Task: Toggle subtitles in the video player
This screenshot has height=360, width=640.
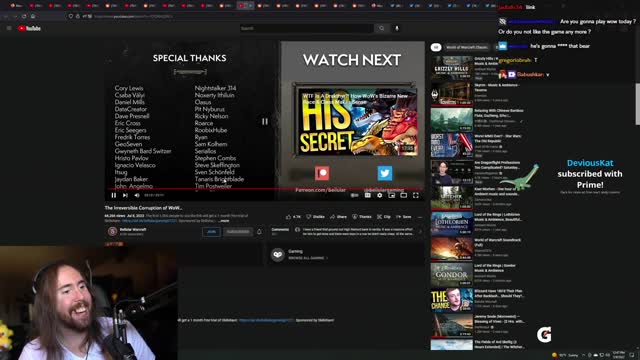Action: [368, 196]
